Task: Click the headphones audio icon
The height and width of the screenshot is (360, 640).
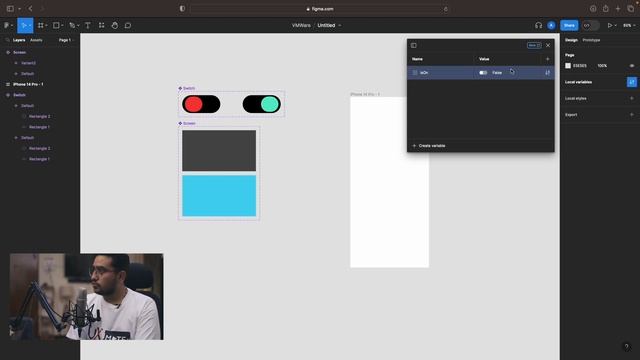Action: coord(538,25)
